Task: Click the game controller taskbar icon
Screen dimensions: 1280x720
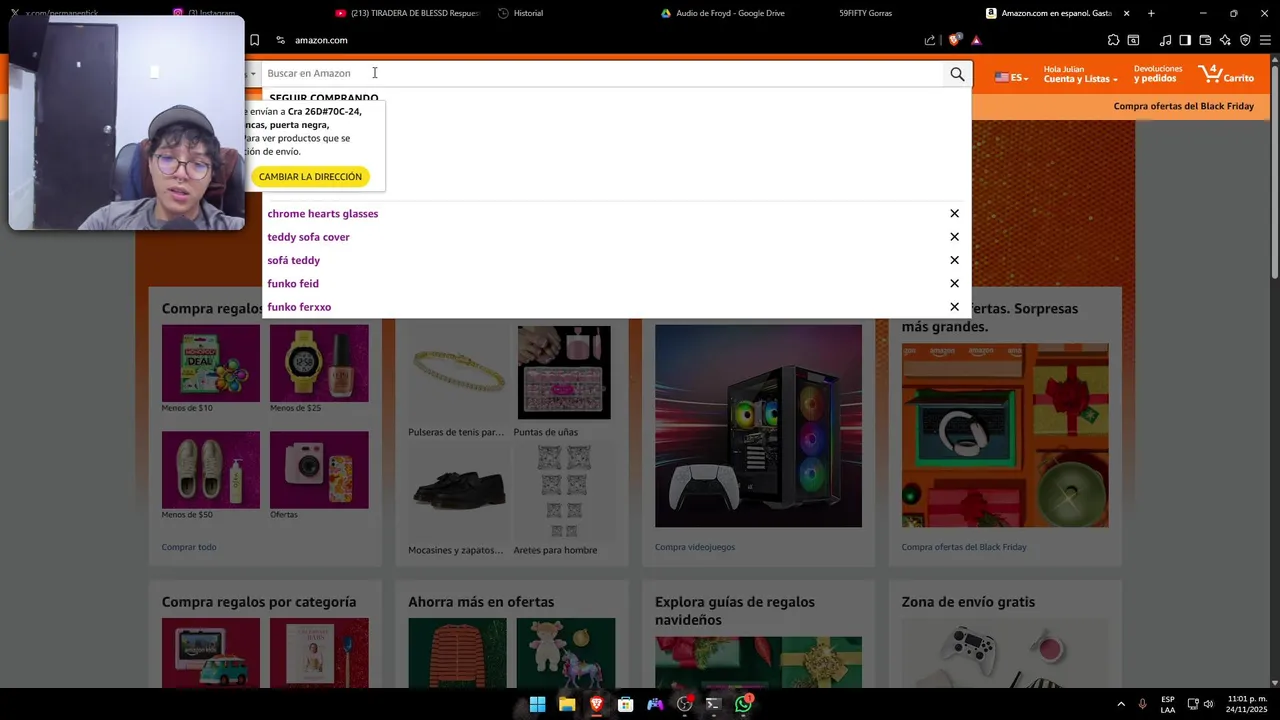Action: coord(655,704)
